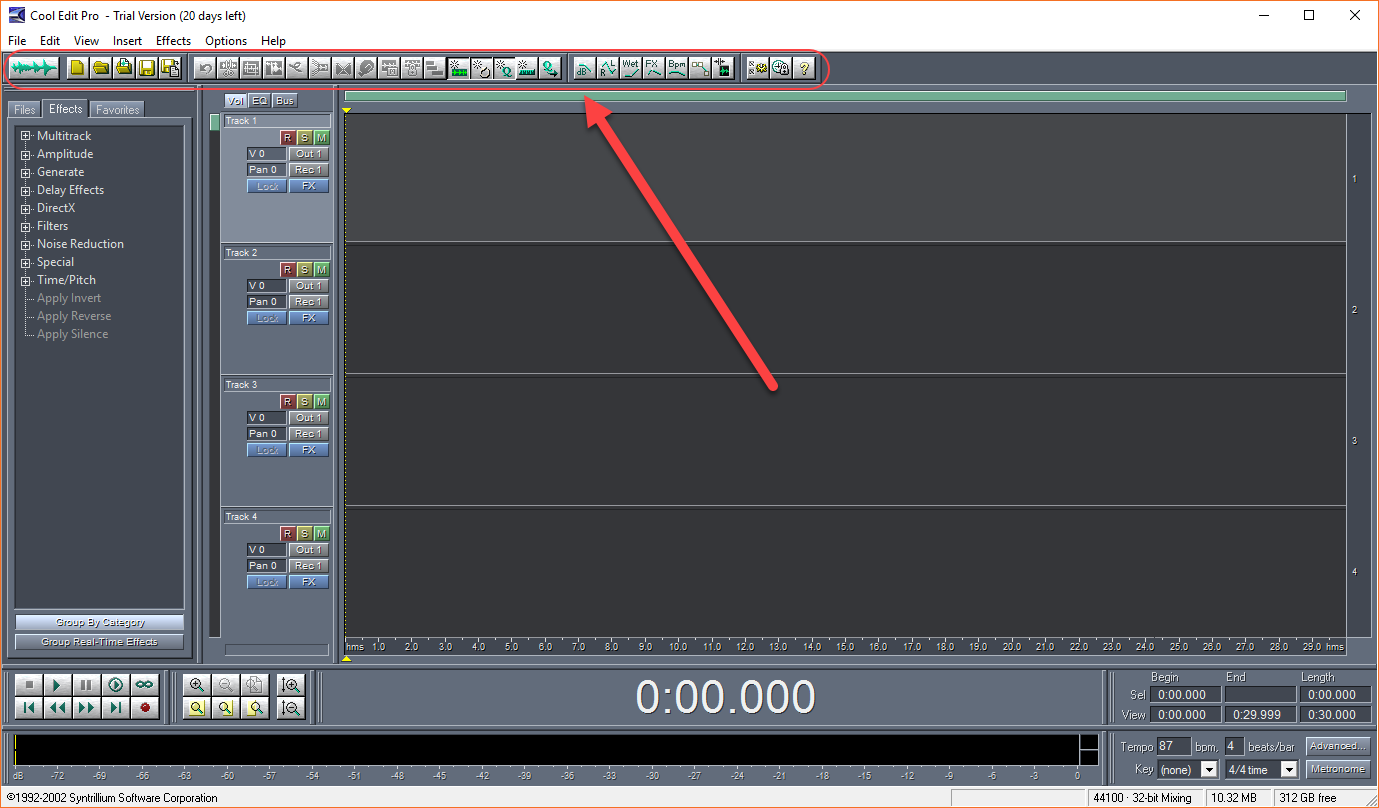This screenshot has height=808, width=1379.
Task: Zoom in horizontally with magnifier icon
Action: 197,685
